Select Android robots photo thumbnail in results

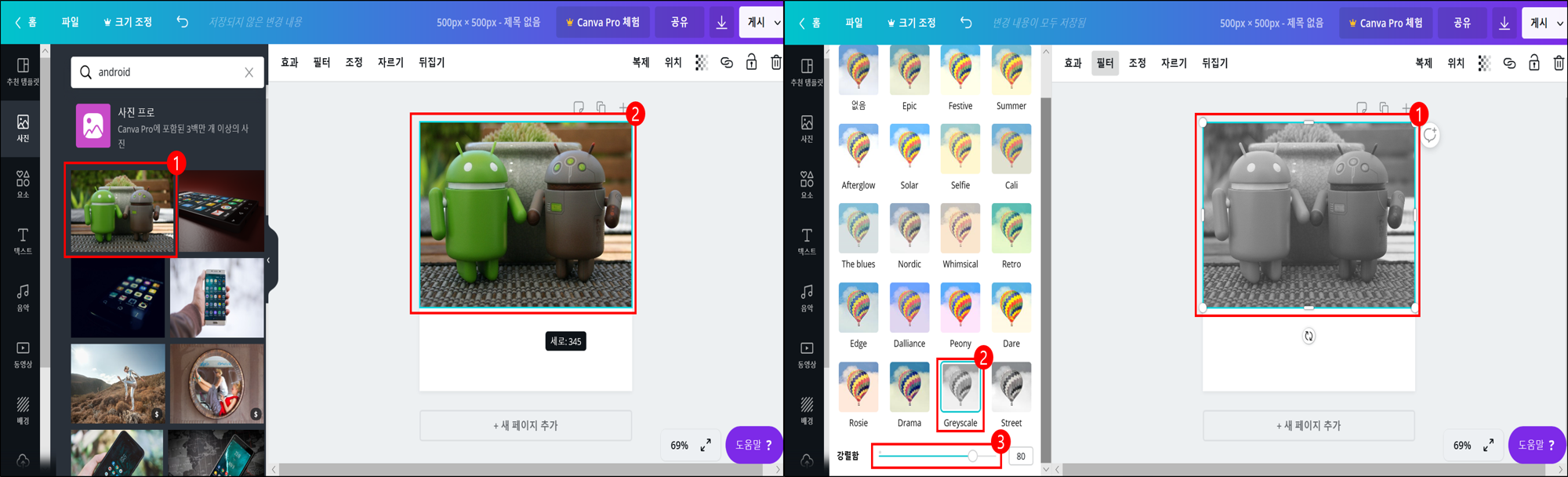122,211
